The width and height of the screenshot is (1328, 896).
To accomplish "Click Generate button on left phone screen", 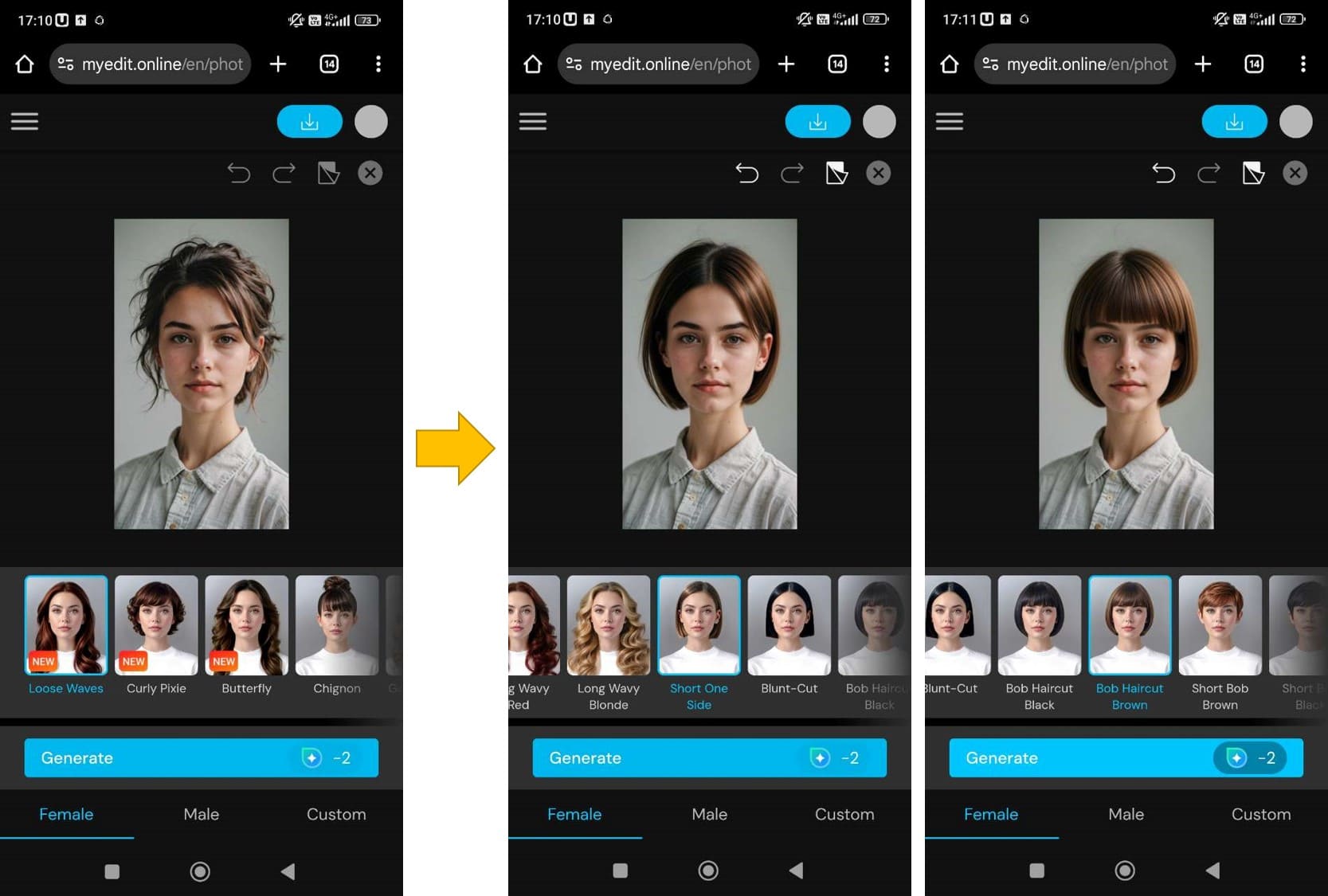I will tap(202, 757).
